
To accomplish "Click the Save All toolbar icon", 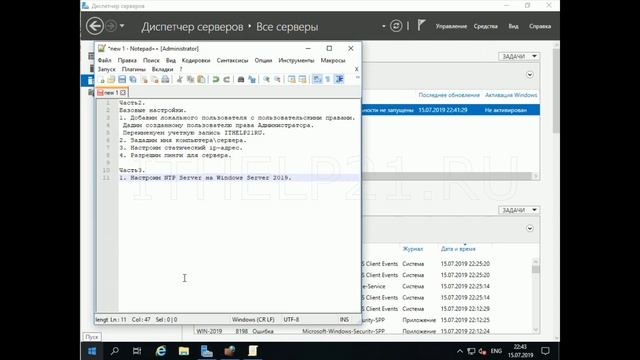I will click(x=133, y=79).
